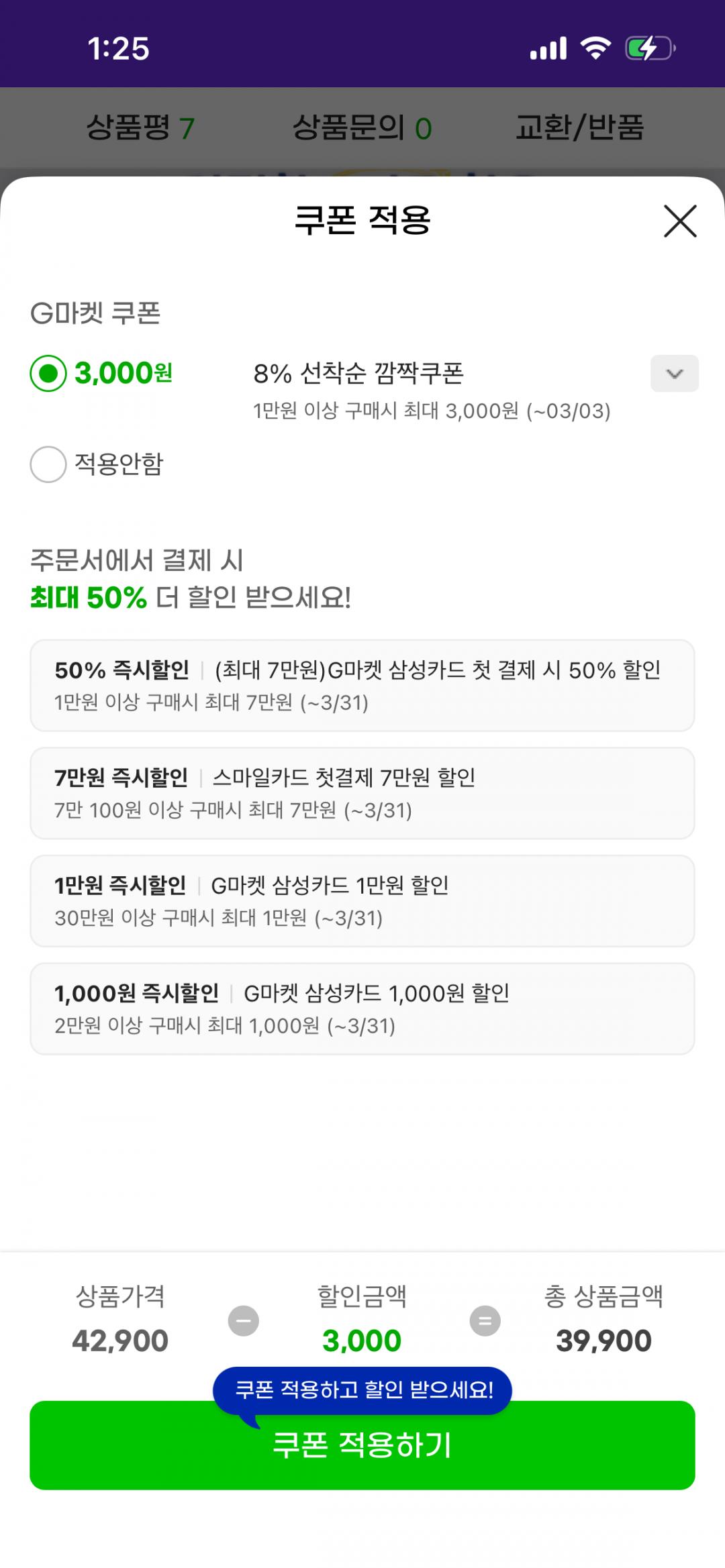Tap the Wi-Fi icon in status bar
Screen dimensions: 725x1568
(595, 48)
